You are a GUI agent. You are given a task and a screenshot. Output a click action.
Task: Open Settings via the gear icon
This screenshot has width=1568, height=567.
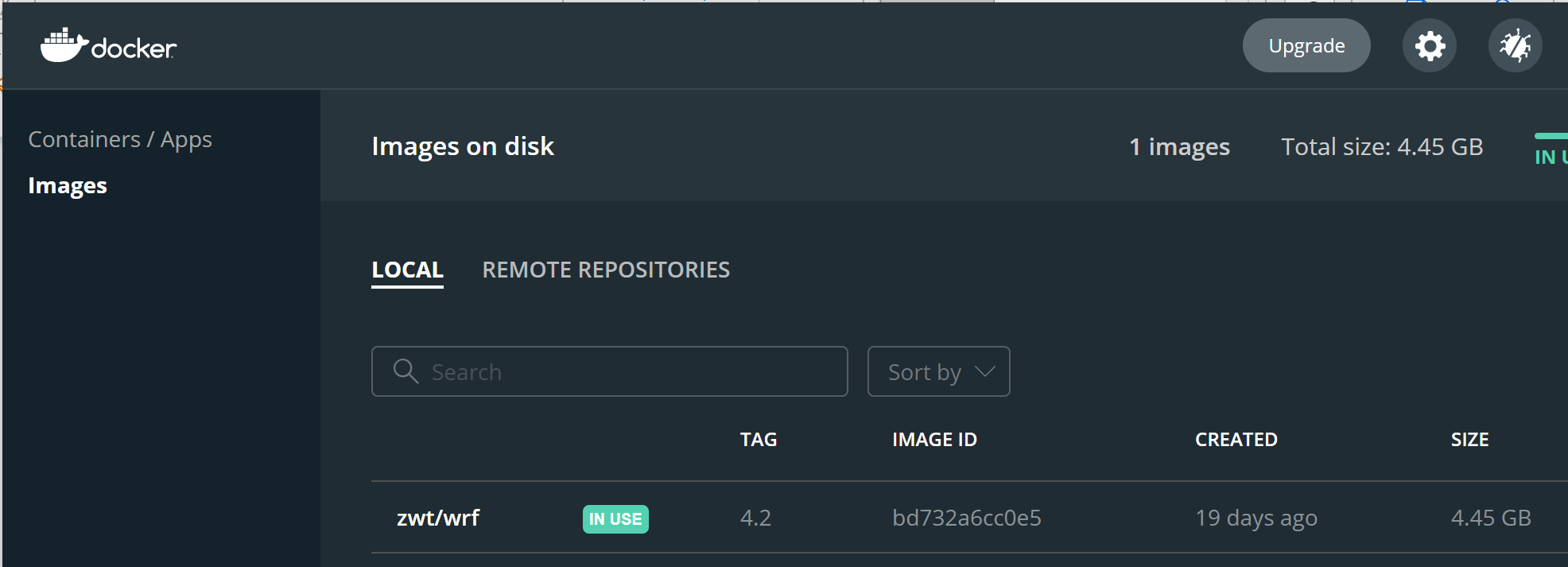coord(1429,46)
